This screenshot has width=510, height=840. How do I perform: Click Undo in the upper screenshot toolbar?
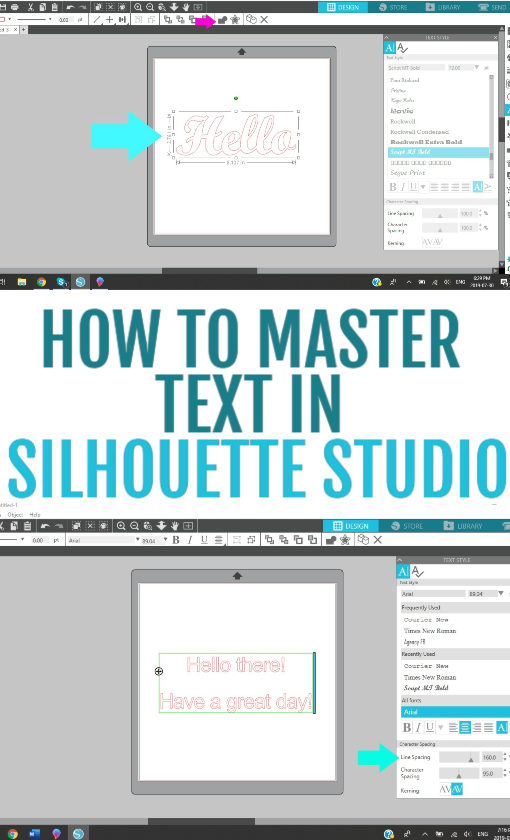point(70,7)
